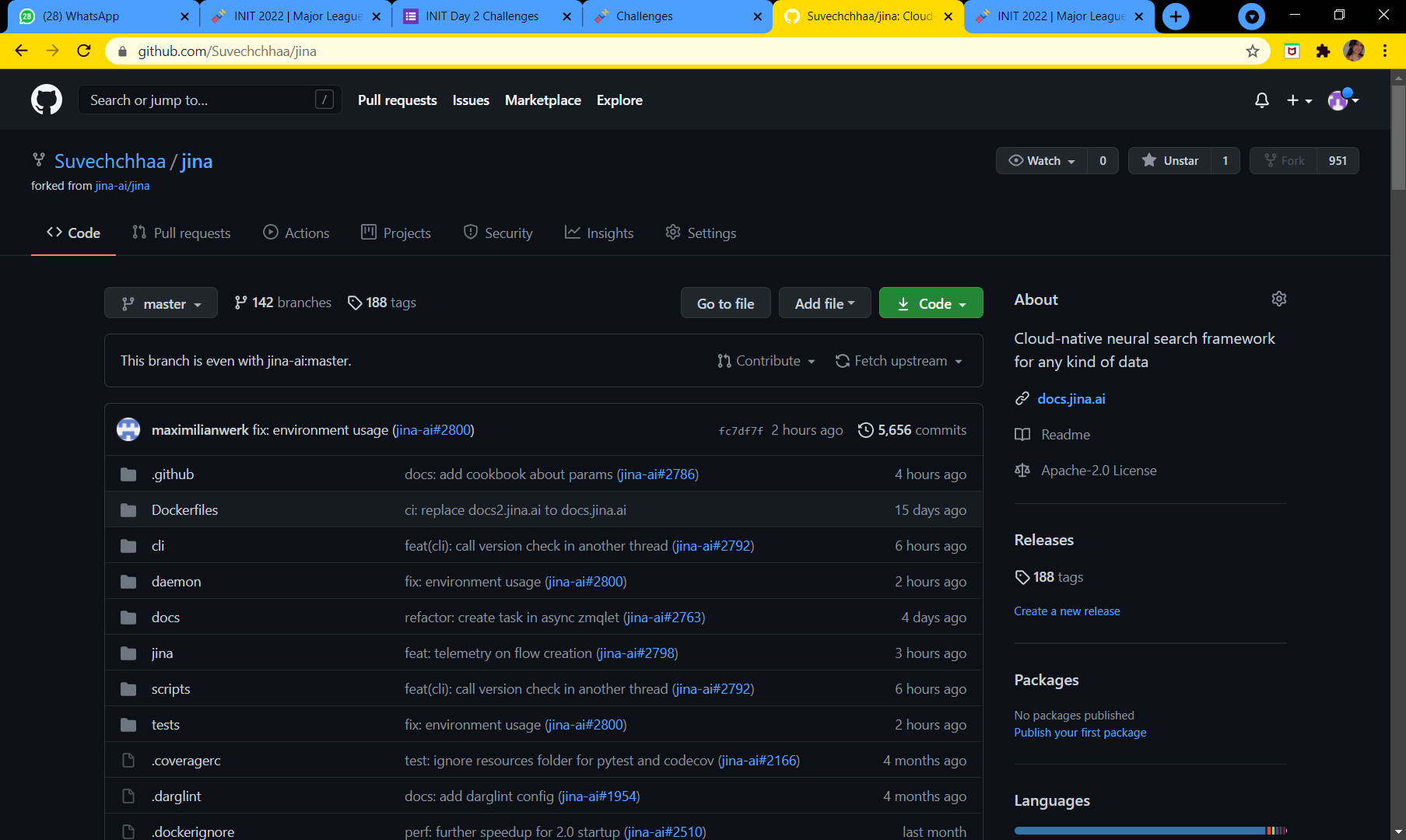Open the 188 tags link near branches
1406x840 pixels.
382,303
